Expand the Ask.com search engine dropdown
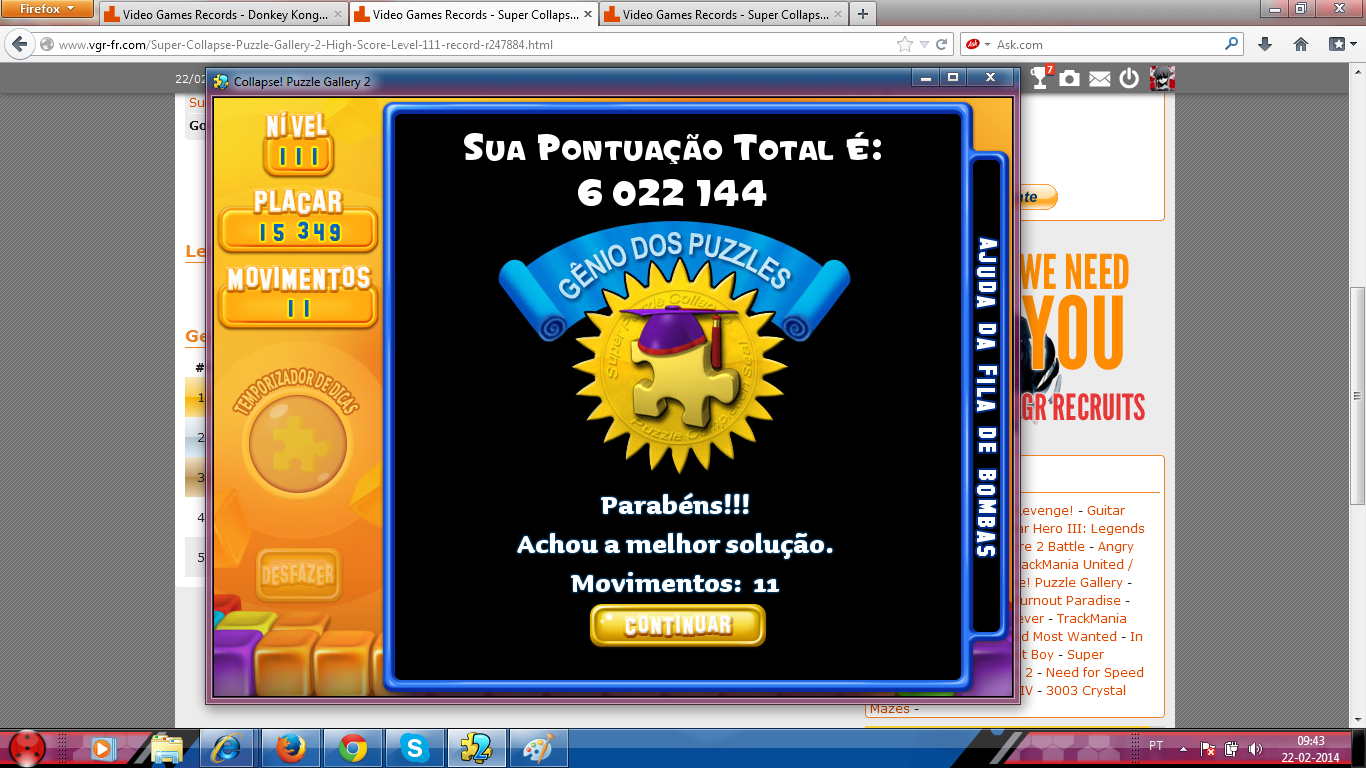 977,45
